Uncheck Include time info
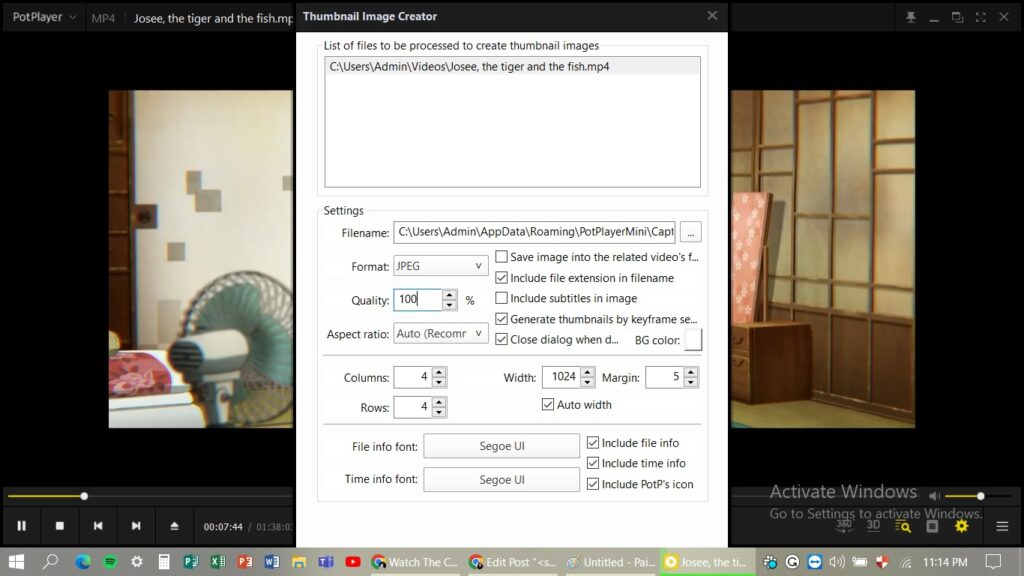This screenshot has height=576, width=1024. click(593, 463)
